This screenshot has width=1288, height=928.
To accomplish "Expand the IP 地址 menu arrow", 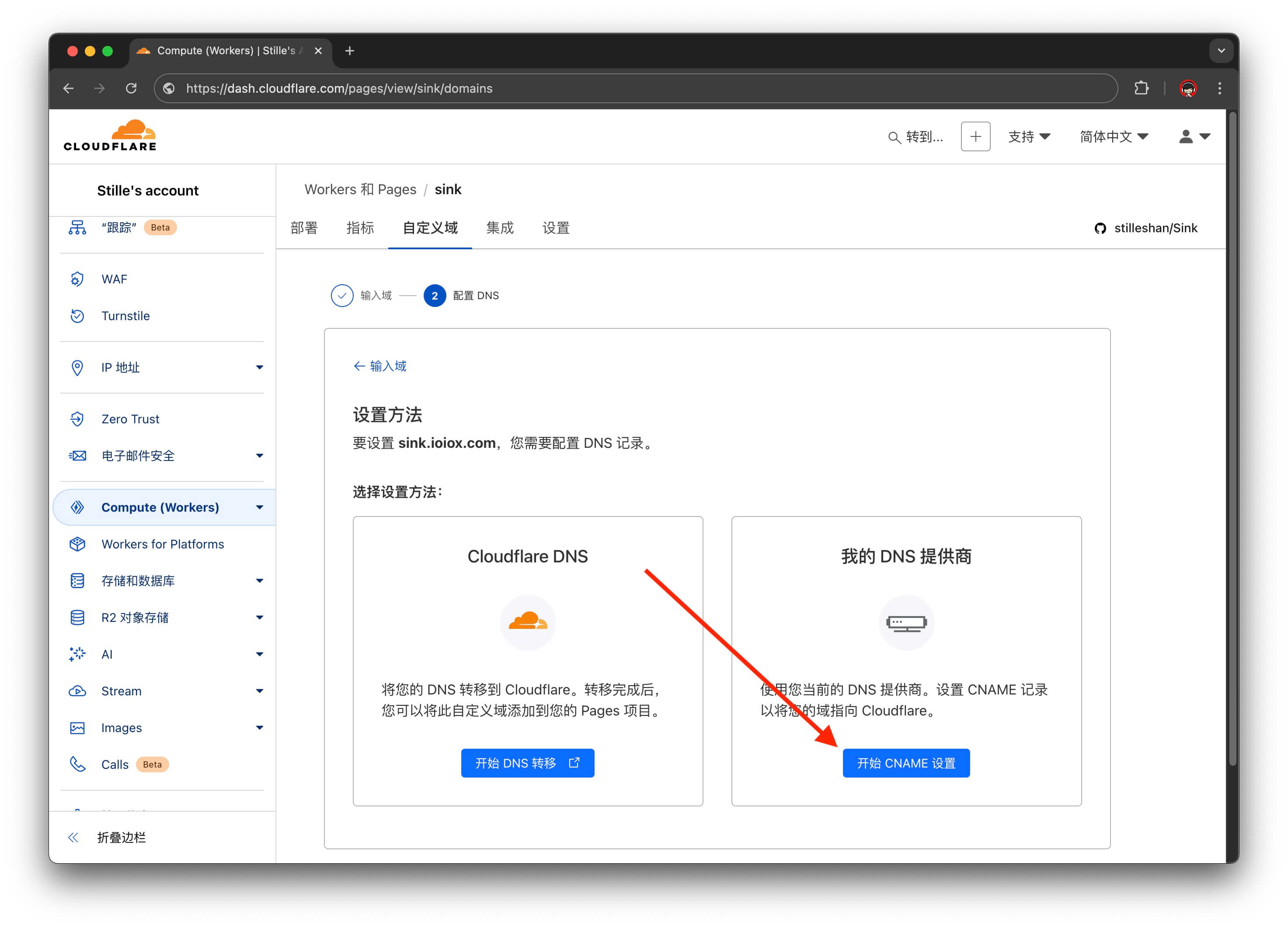I will tap(260, 367).
